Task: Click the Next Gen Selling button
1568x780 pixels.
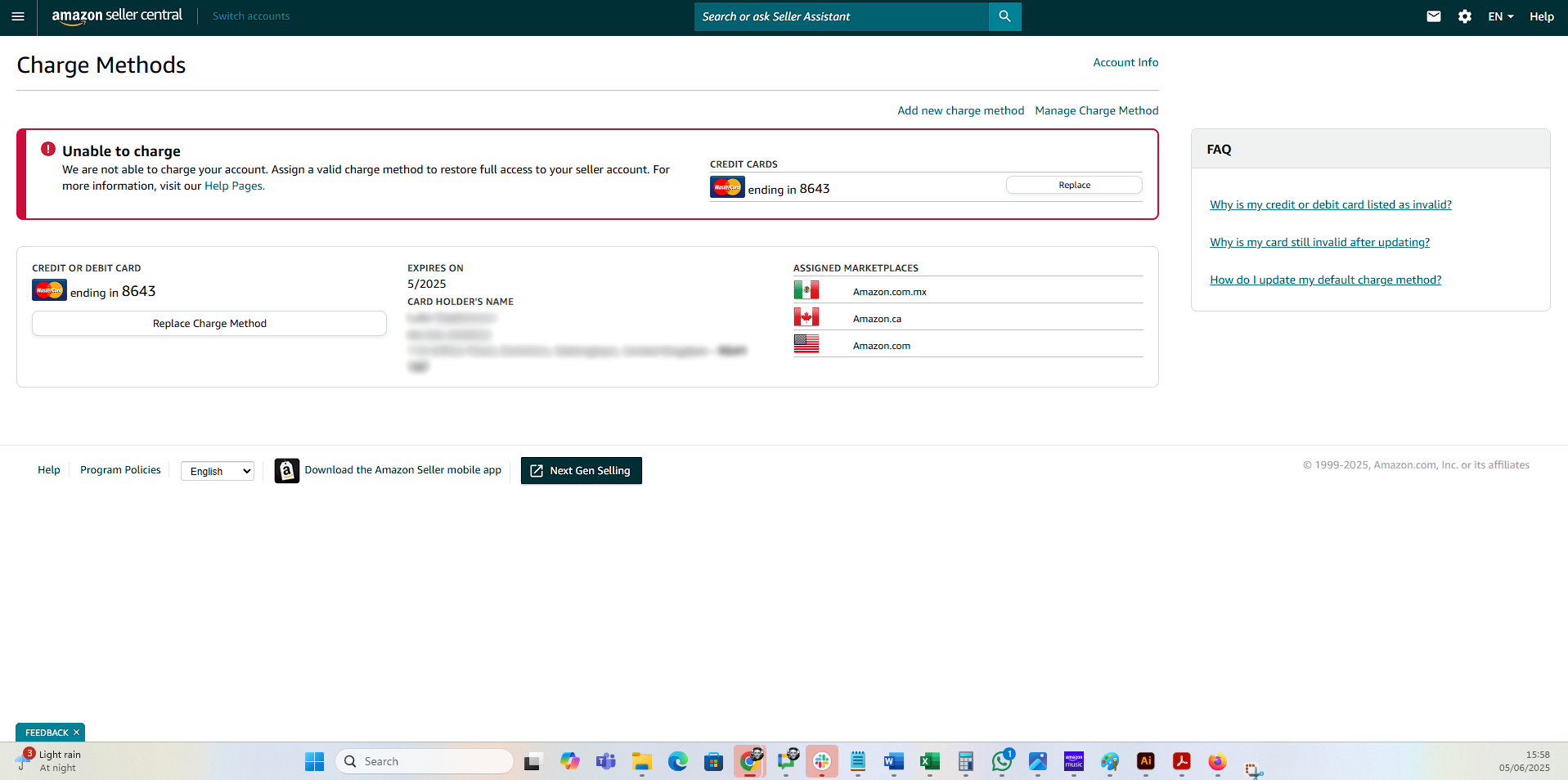Action: pos(581,471)
